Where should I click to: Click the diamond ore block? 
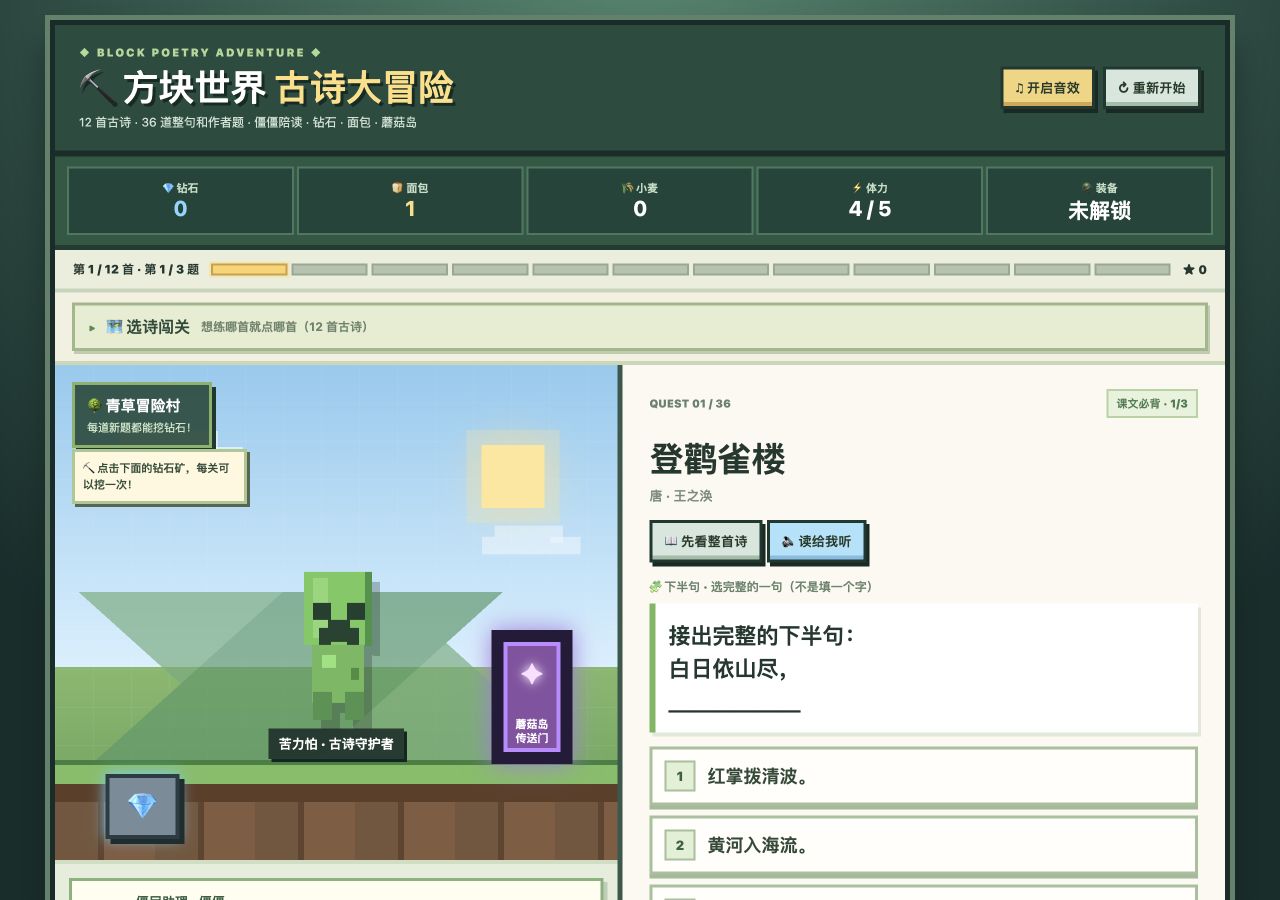pos(142,805)
